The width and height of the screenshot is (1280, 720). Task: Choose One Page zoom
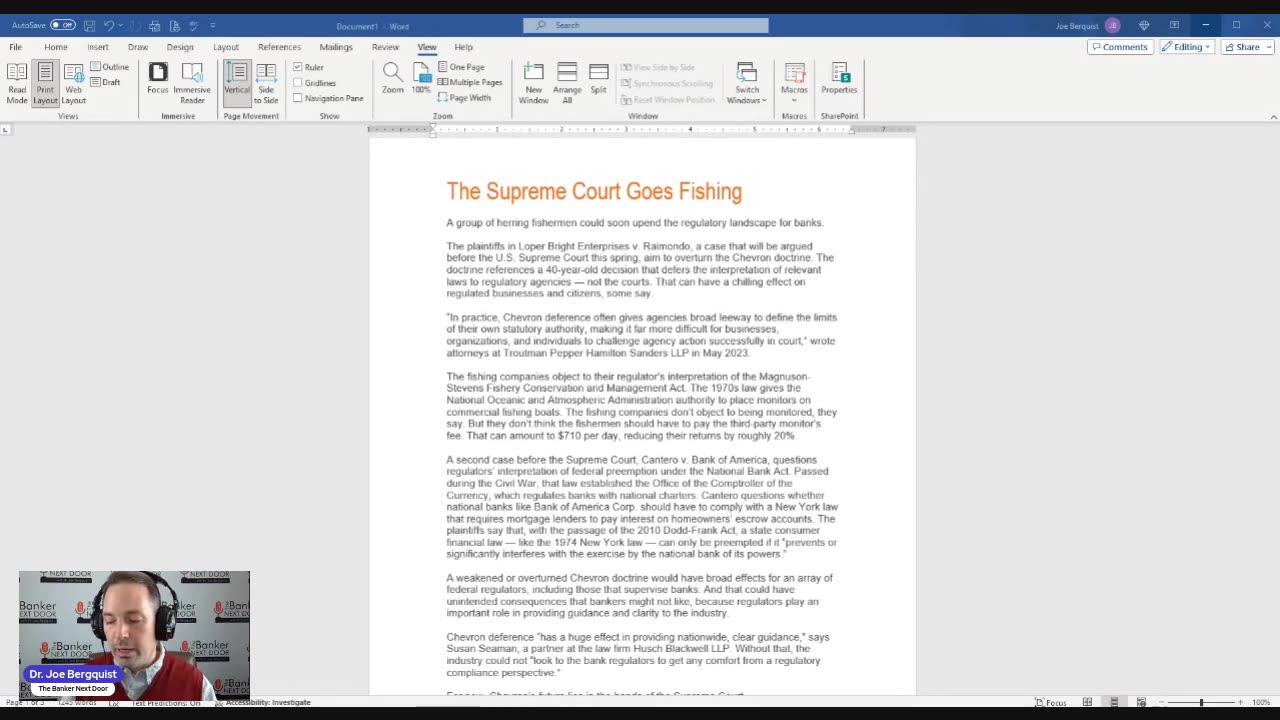pyautogui.click(x=461, y=67)
